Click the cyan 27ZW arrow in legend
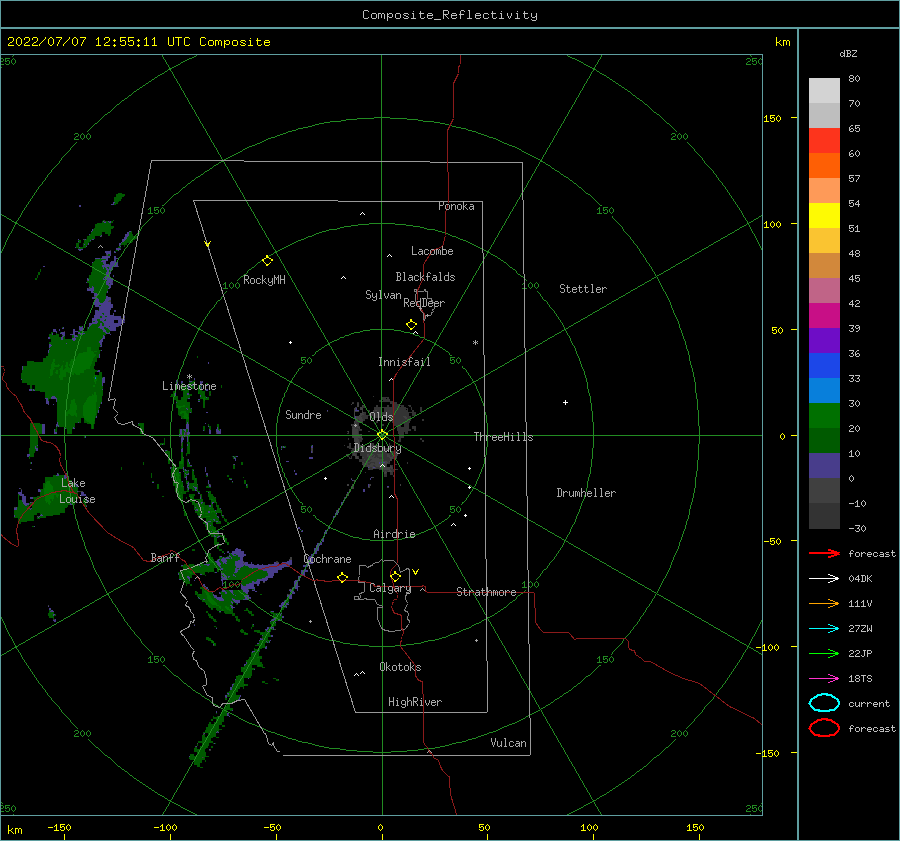 click(x=824, y=629)
